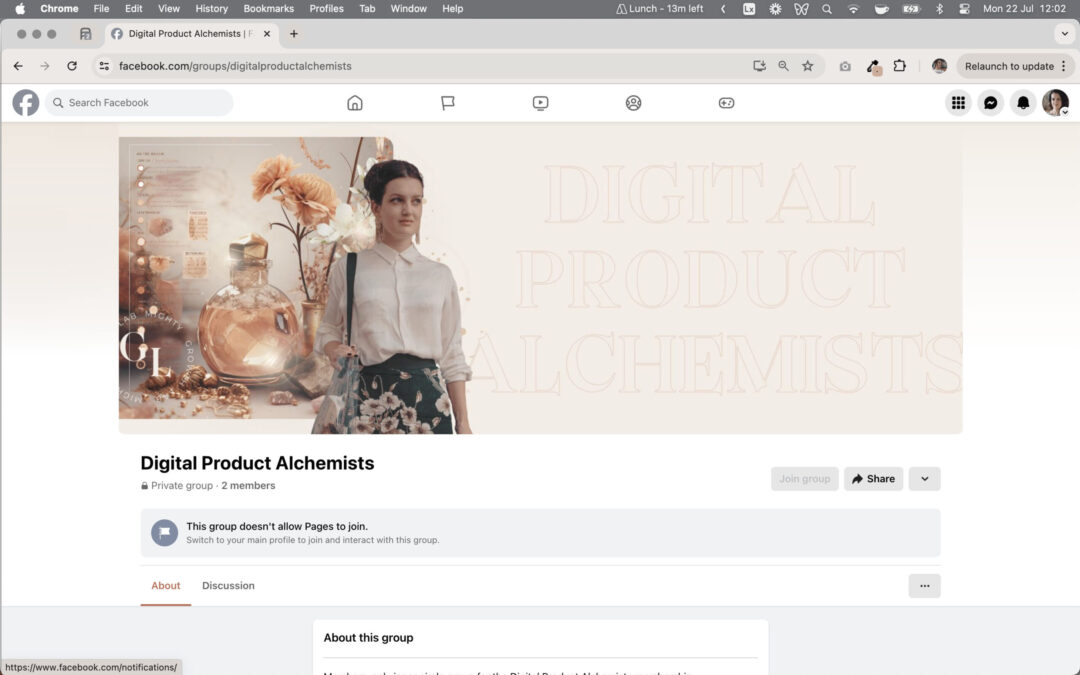The width and height of the screenshot is (1080, 675).
Task: Click the Facebook logo
Action: click(x=26, y=103)
